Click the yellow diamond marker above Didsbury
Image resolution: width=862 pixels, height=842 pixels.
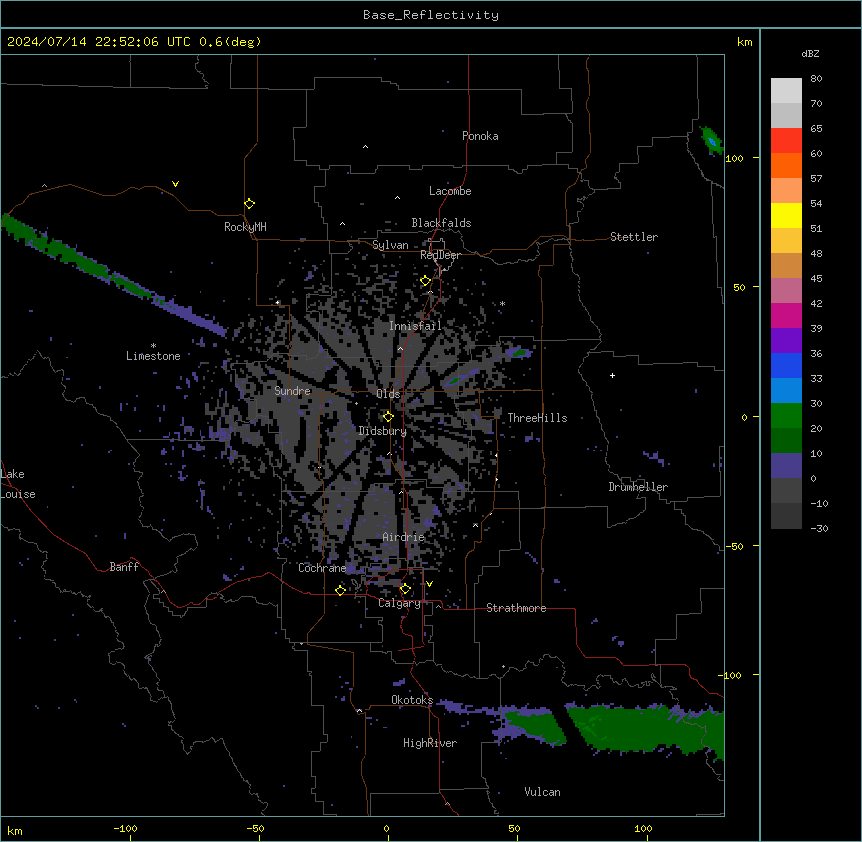388,417
